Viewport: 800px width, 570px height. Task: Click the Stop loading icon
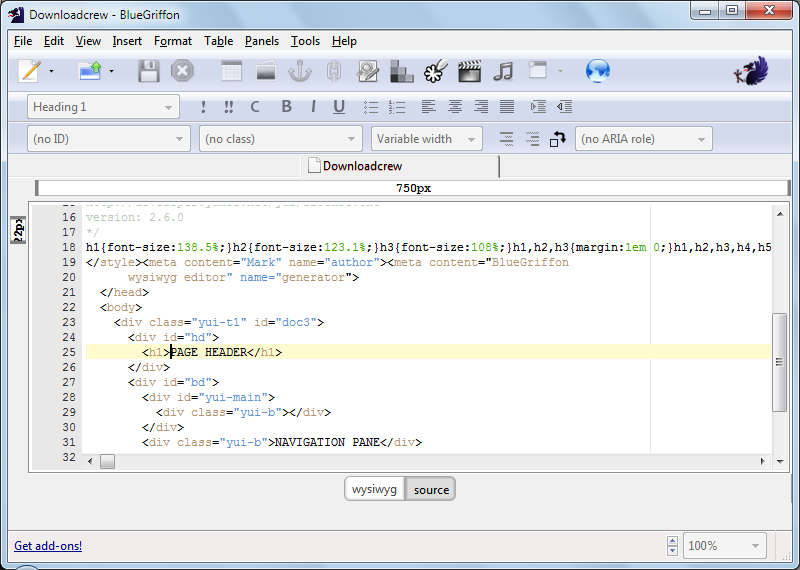(182, 71)
